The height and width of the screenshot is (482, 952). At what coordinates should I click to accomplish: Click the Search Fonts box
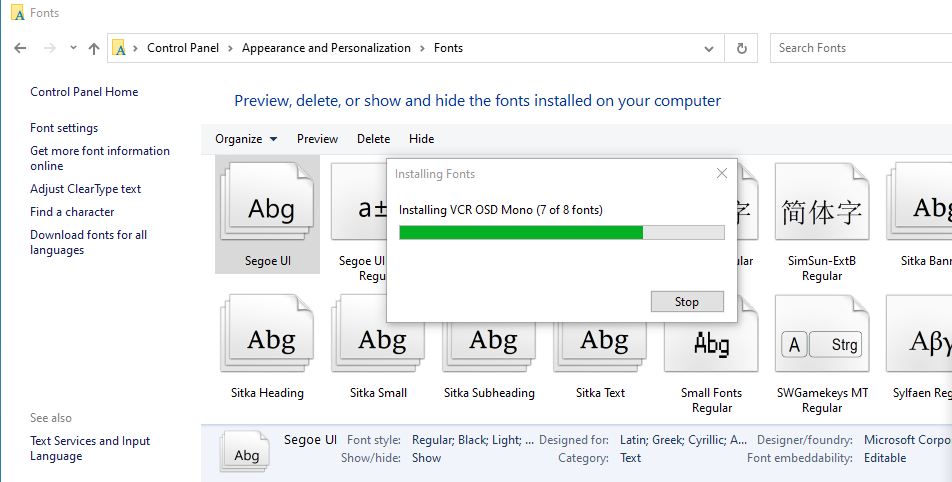coord(862,48)
